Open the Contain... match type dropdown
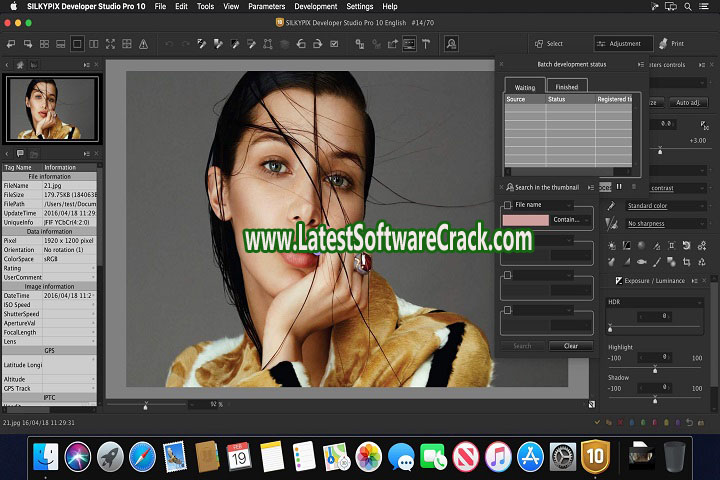720x480 pixels. point(571,219)
